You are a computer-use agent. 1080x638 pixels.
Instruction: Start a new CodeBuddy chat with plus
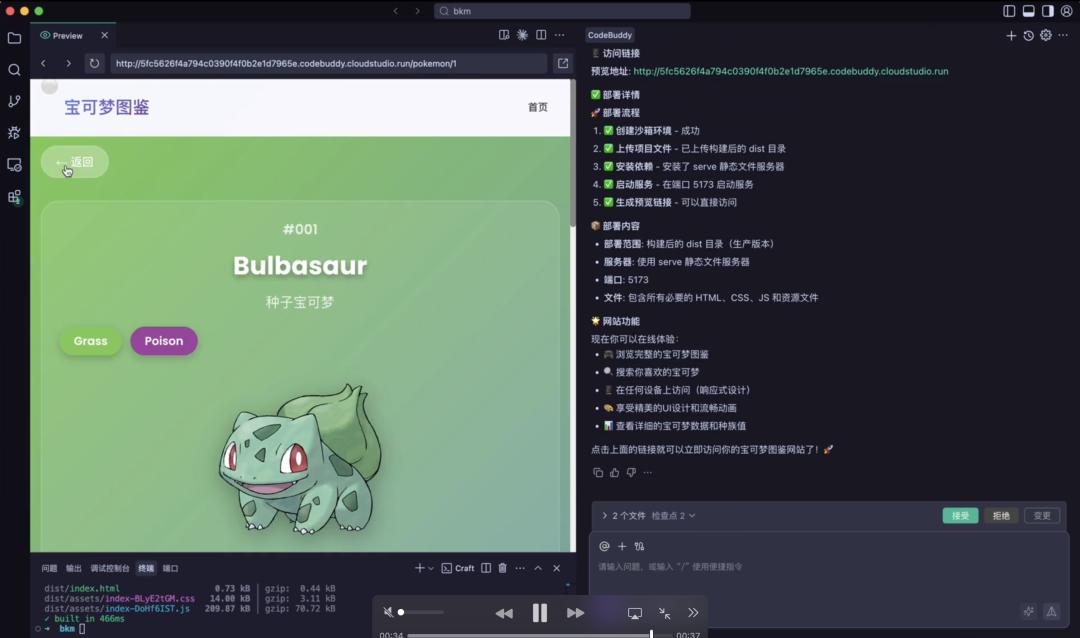click(1010, 35)
